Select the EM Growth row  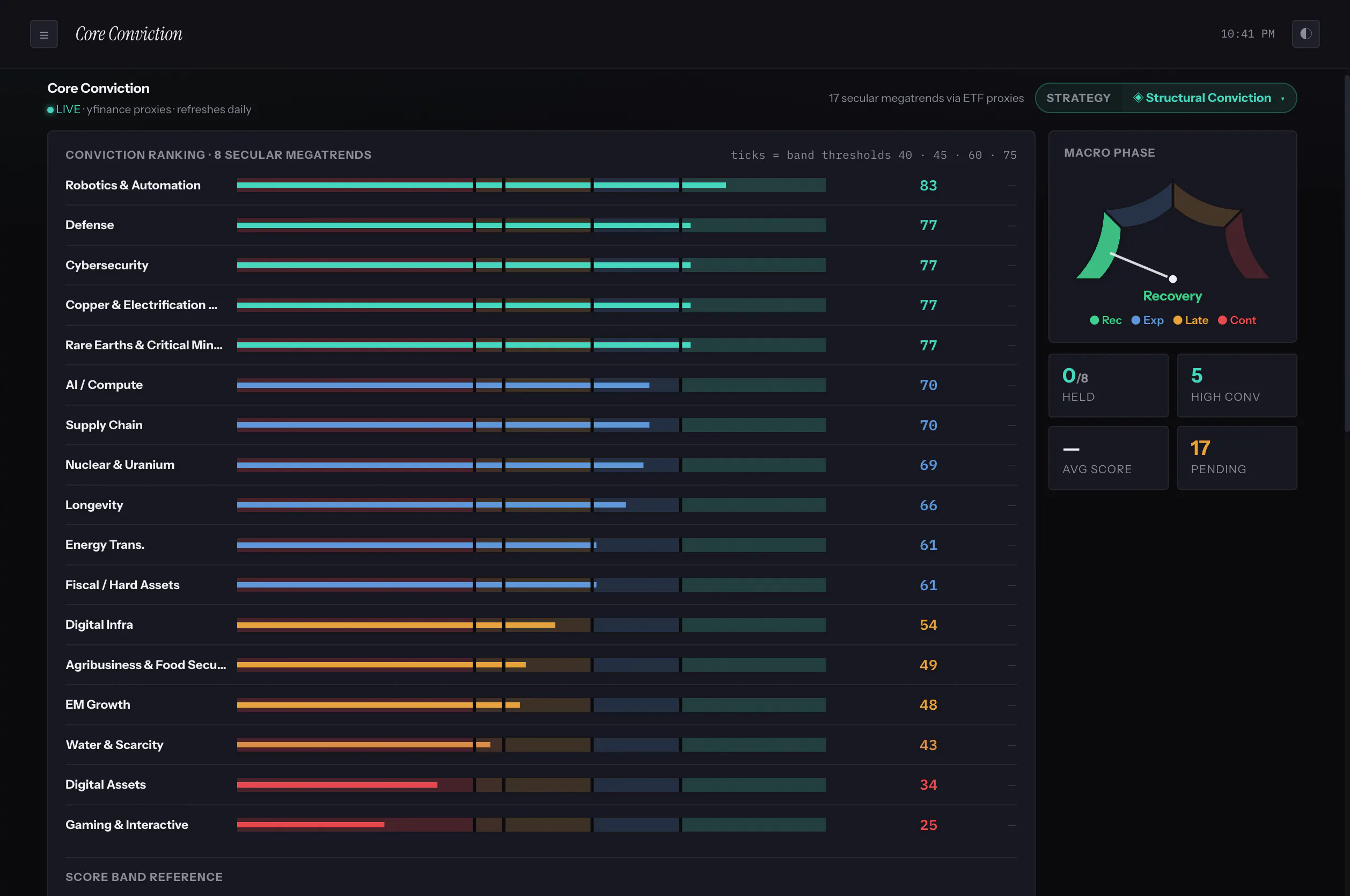(x=541, y=704)
